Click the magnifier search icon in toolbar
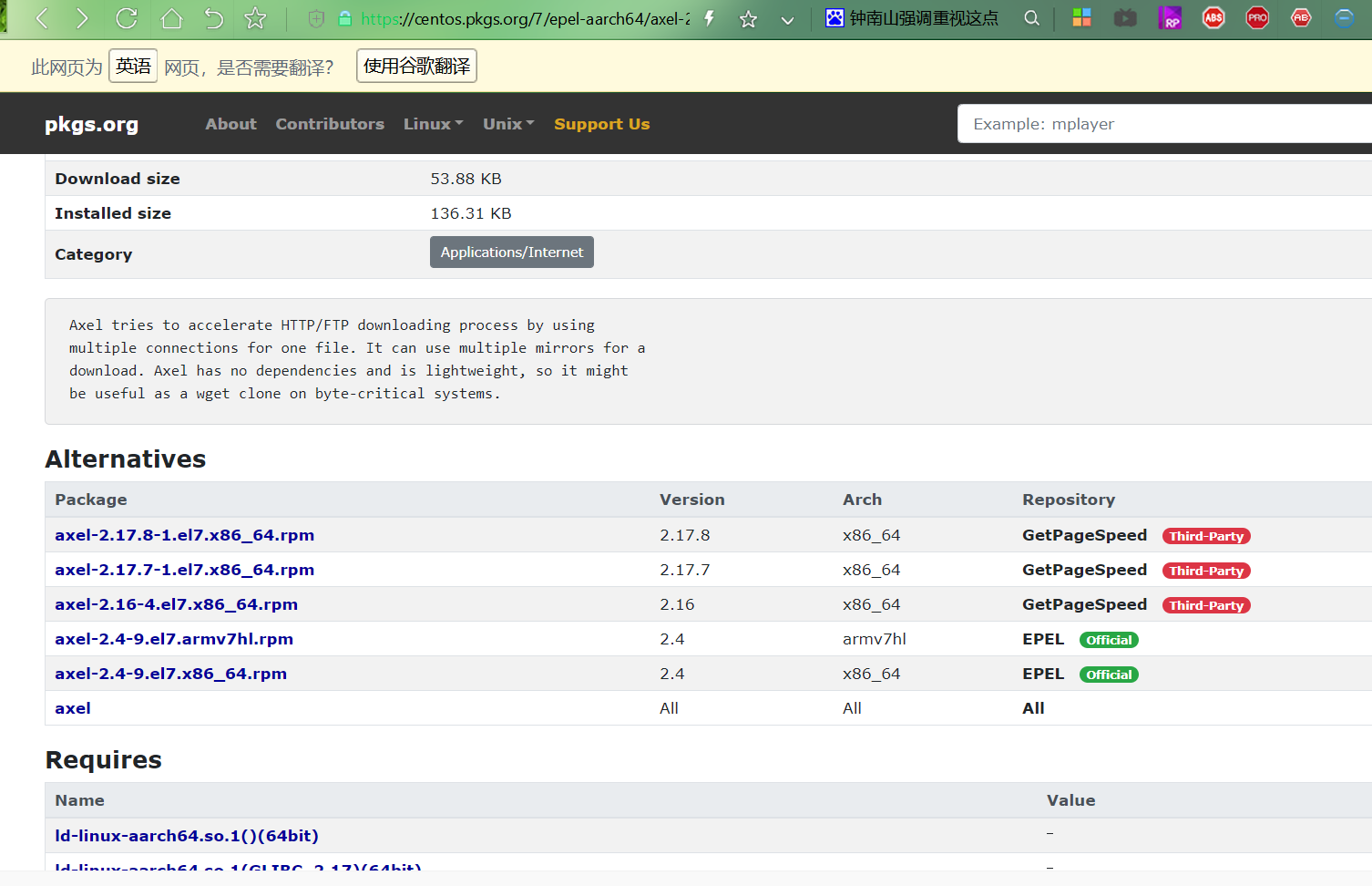1372x886 pixels. pyautogui.click(x=1031, y=18)
